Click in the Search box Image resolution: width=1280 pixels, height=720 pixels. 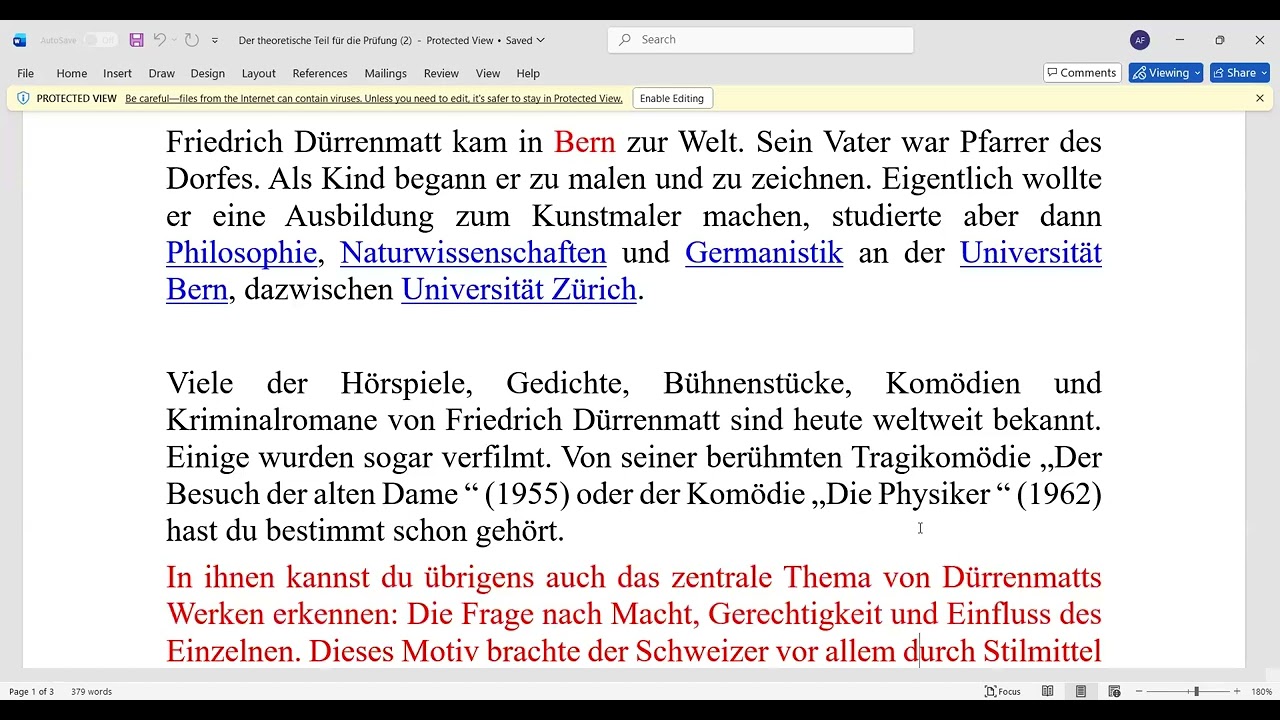pos(761,40)
